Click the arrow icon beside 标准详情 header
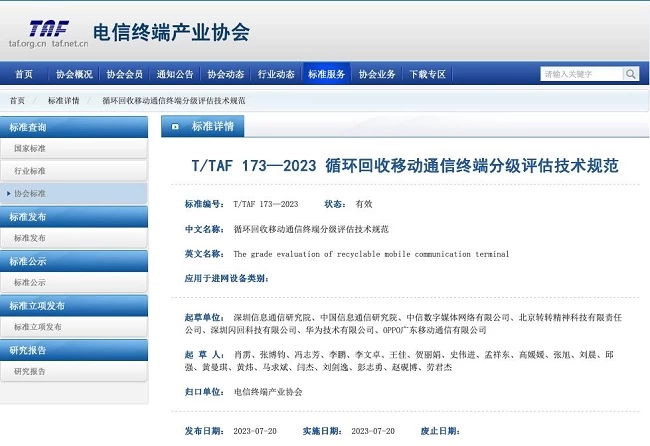650x446 pixels. 175,127
